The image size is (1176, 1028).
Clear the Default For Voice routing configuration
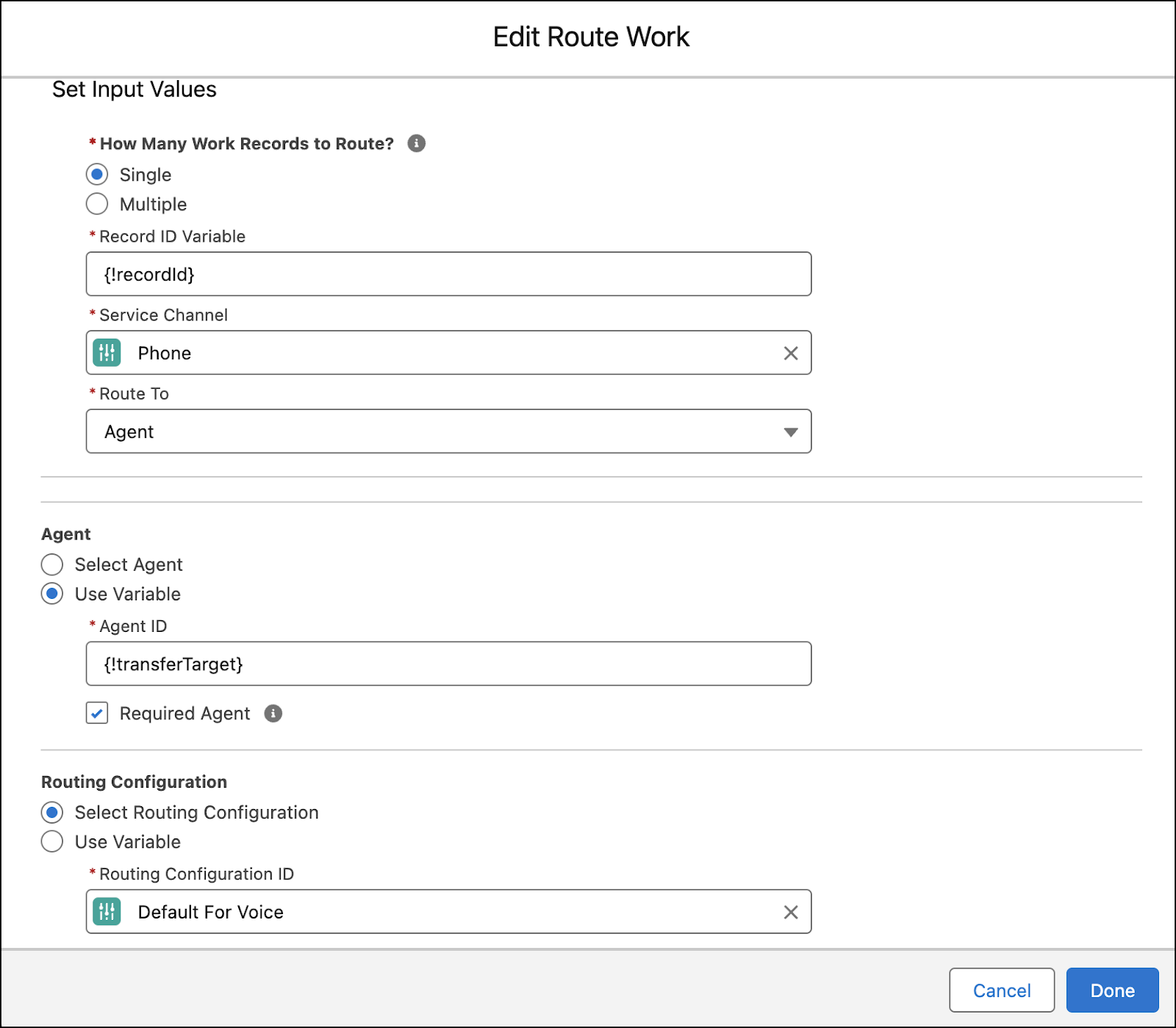pyautogui.click(x=790, y=912)
